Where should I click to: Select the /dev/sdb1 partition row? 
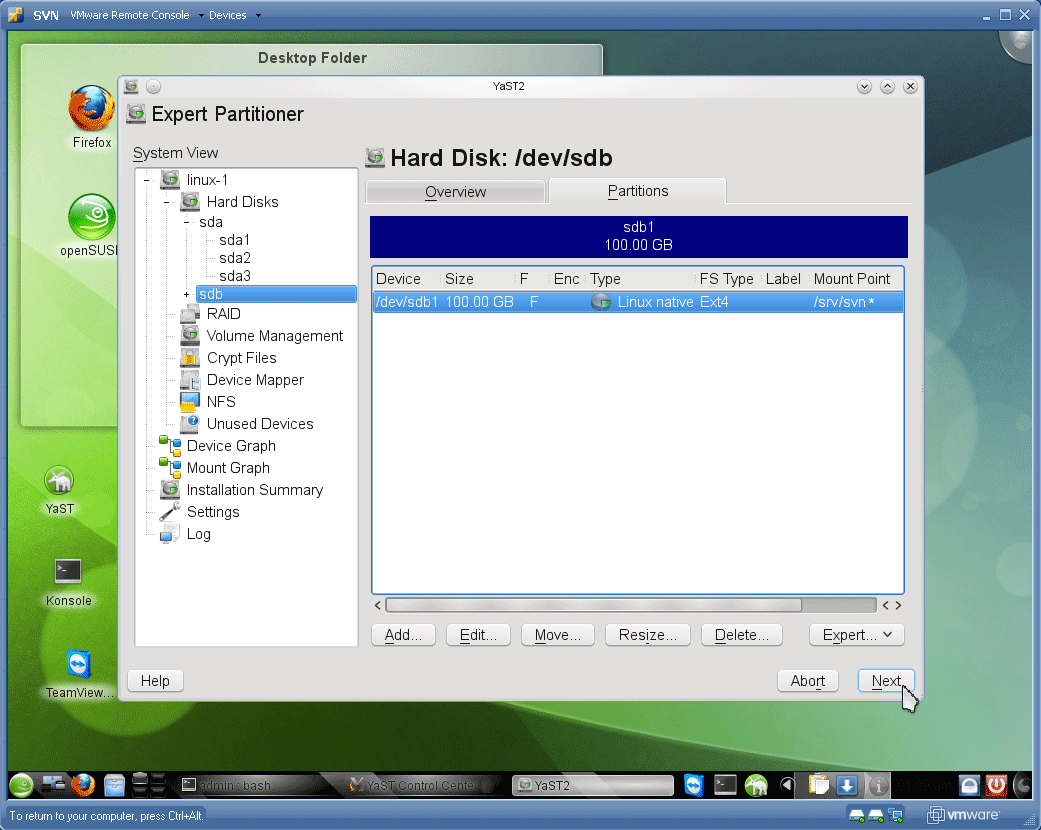[637, 301]
